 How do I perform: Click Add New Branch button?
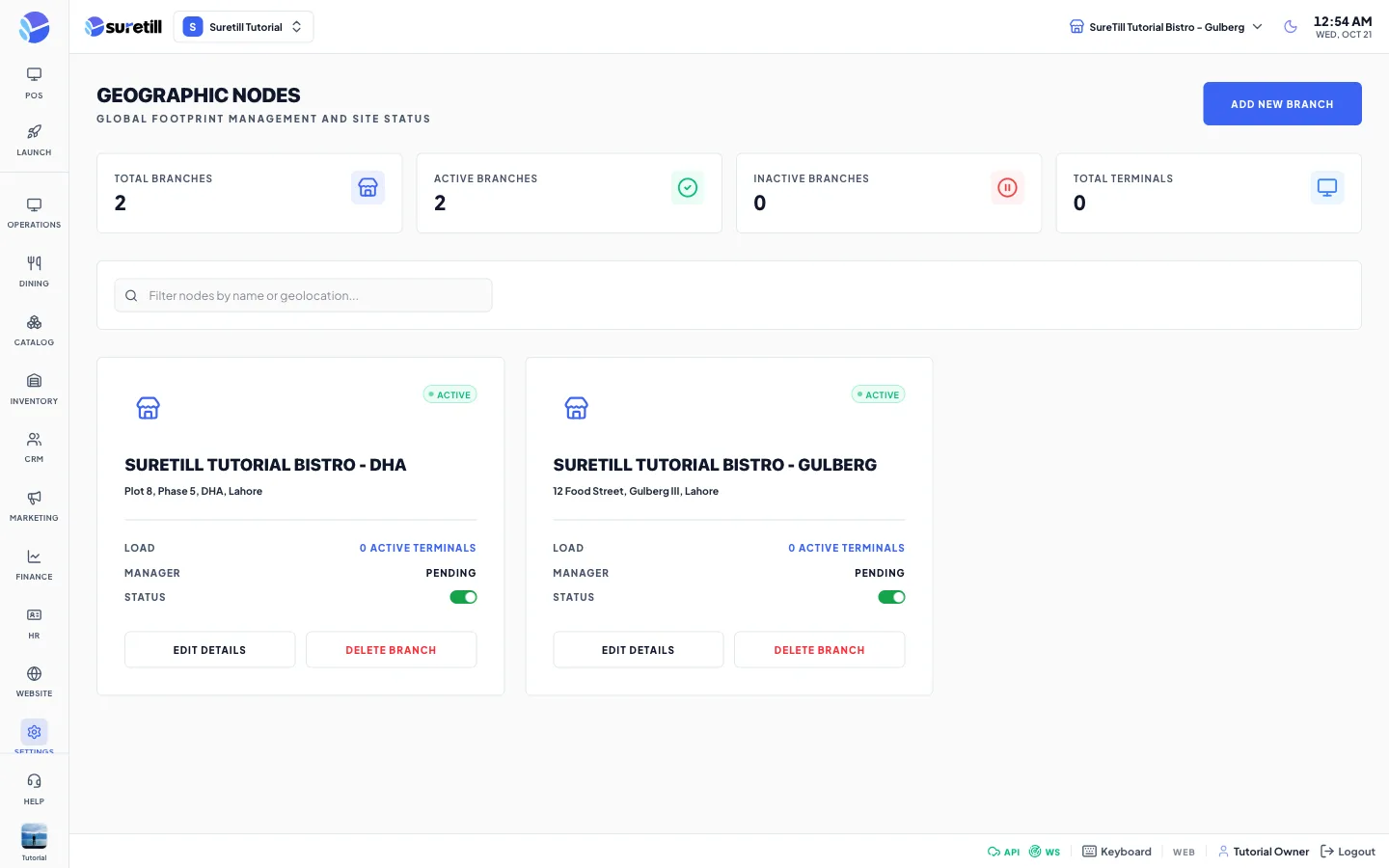(x=1282, y=104)
